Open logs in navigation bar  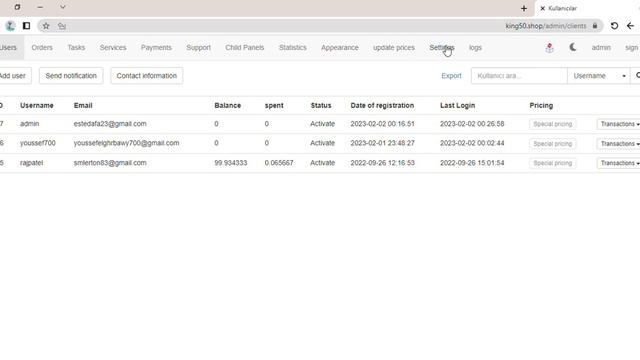coord(476,48)
